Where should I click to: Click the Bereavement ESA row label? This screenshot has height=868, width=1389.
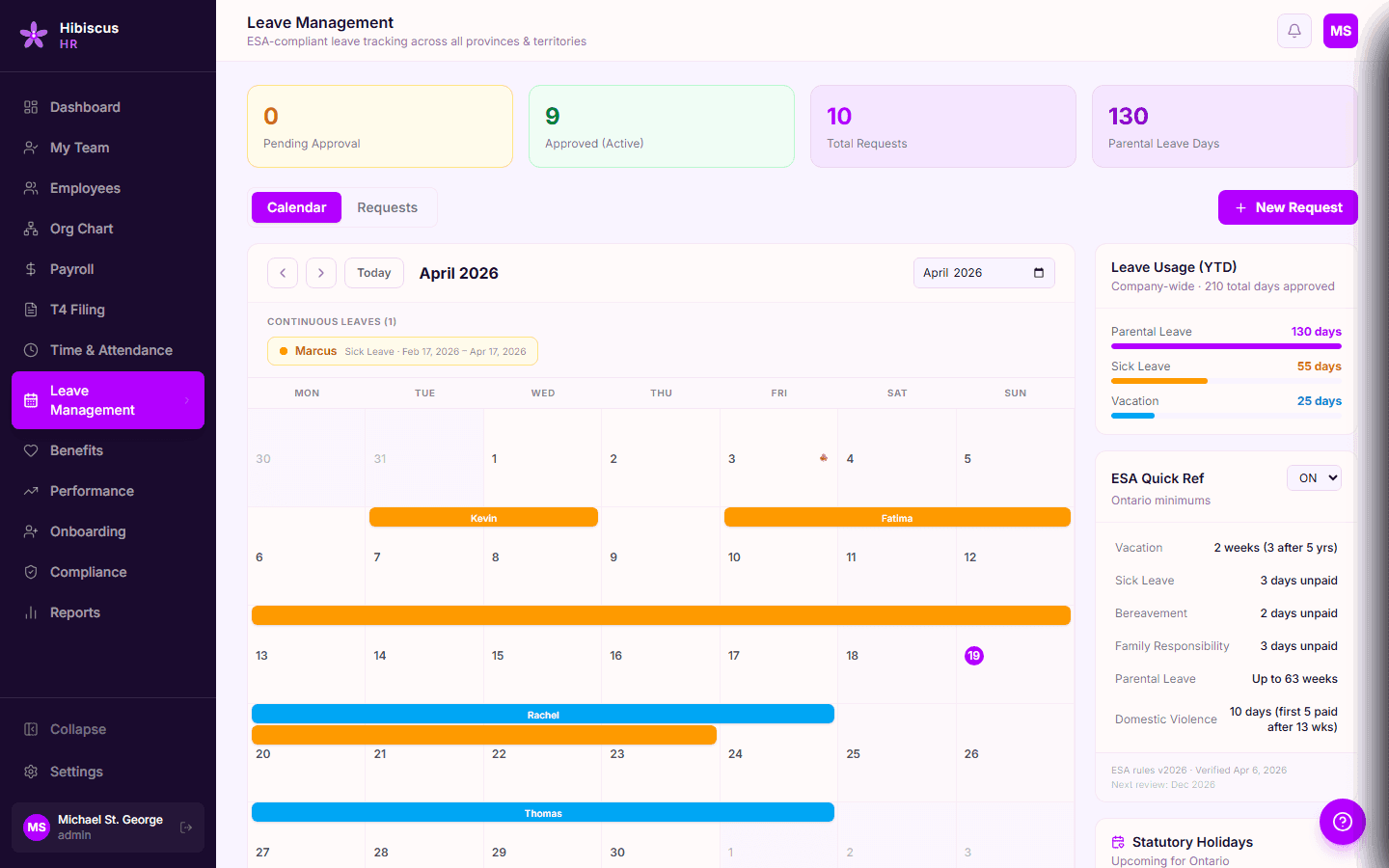click(x=1151, y=613)
